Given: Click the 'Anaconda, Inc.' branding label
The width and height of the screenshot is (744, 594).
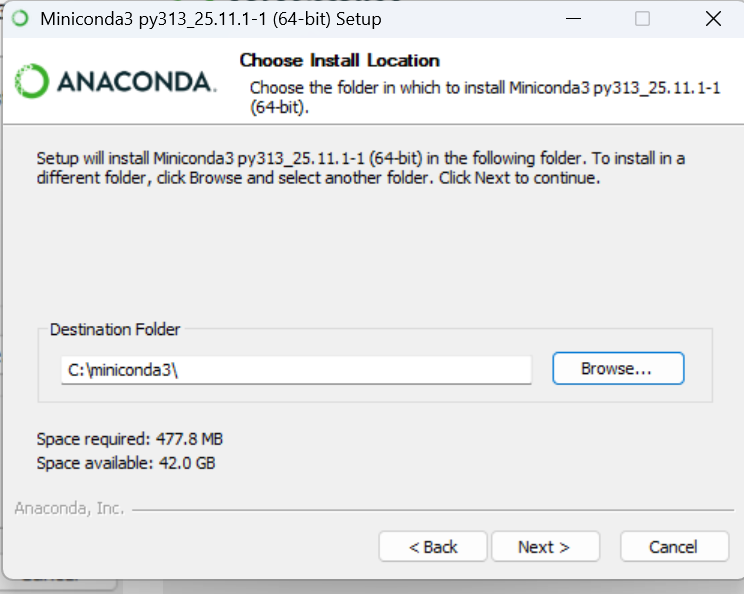Looking at the screenshot, I should (x=69, y=508).
